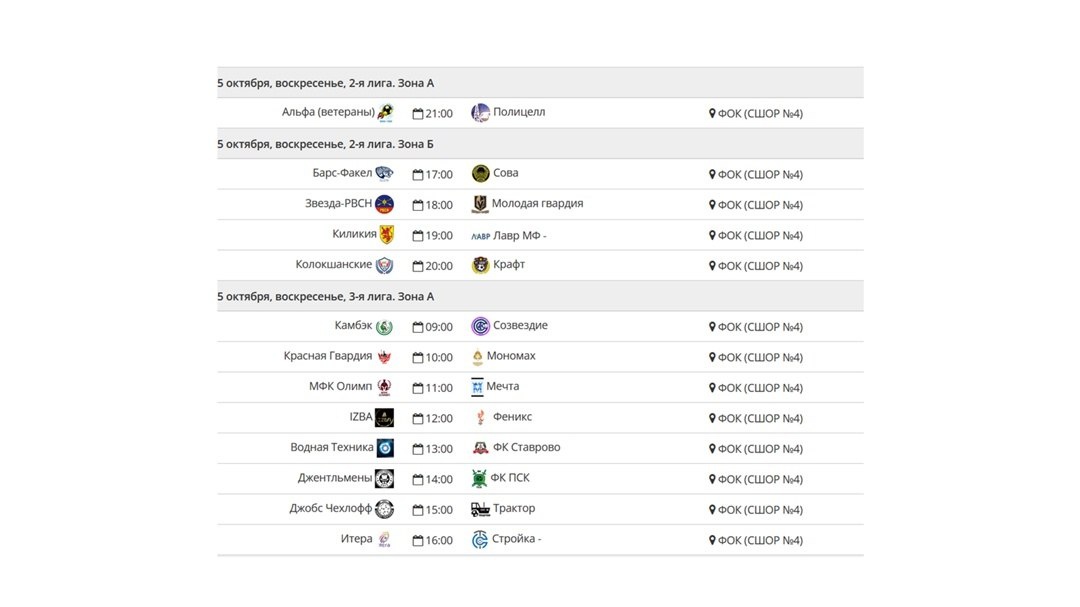Click the IZBA black square logo
The height and width of the screenshot is (607, 1080).
pos(384,418)
